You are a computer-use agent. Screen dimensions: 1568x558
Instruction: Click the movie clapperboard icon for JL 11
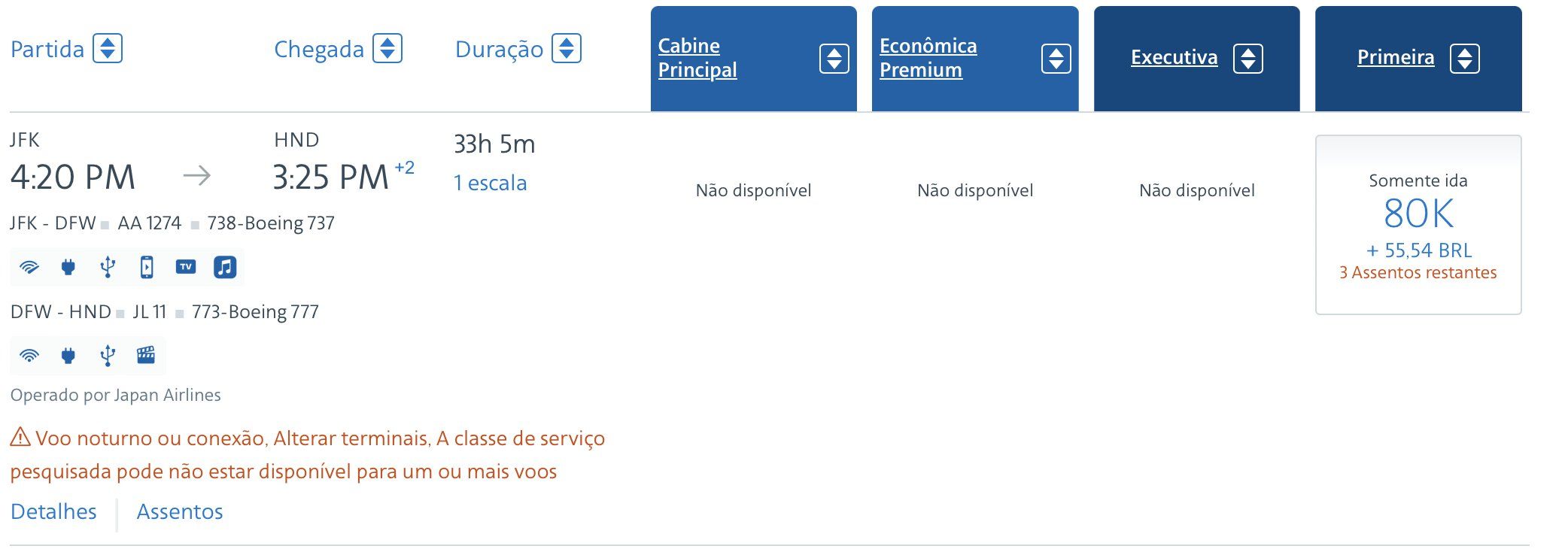146,355
